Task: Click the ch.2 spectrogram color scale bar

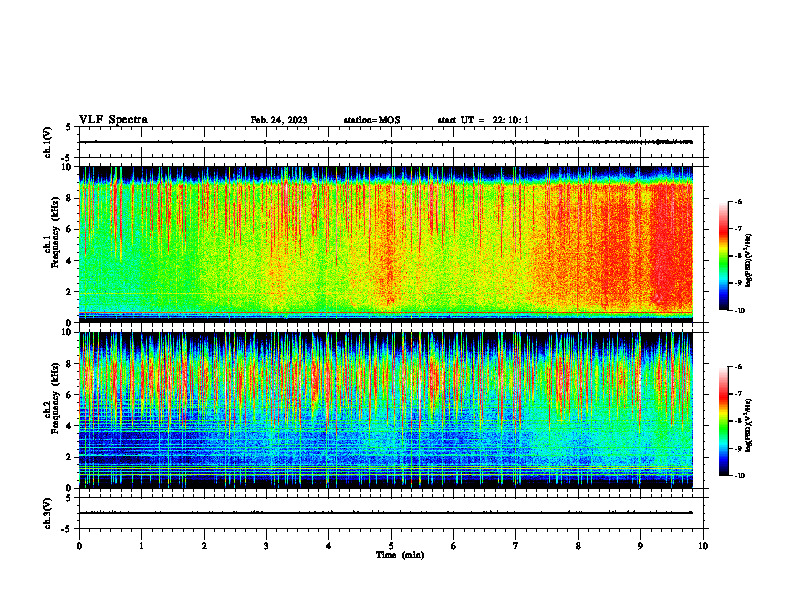Action: click(723, 421)
